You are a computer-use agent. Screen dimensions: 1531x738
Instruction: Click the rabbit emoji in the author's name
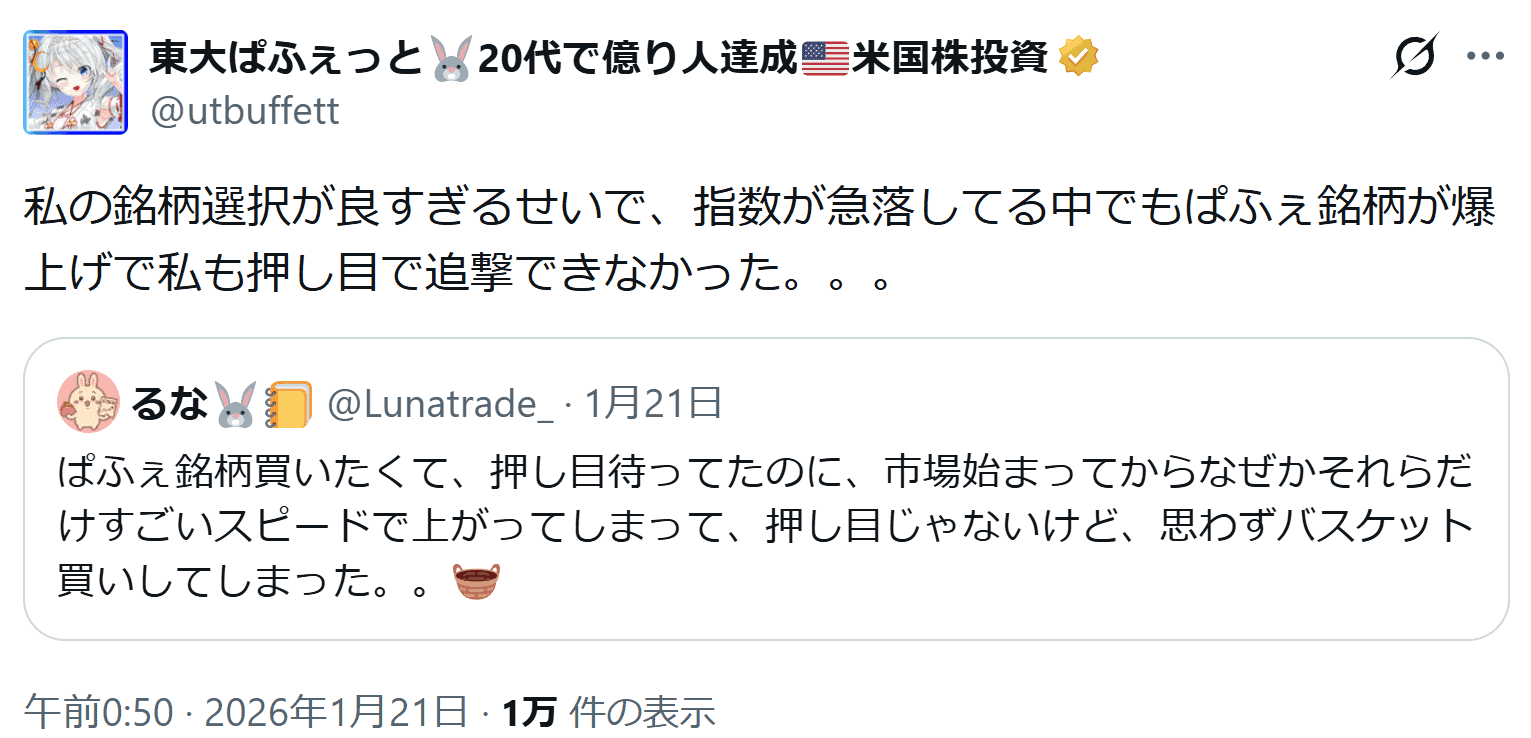pos(454,60)
